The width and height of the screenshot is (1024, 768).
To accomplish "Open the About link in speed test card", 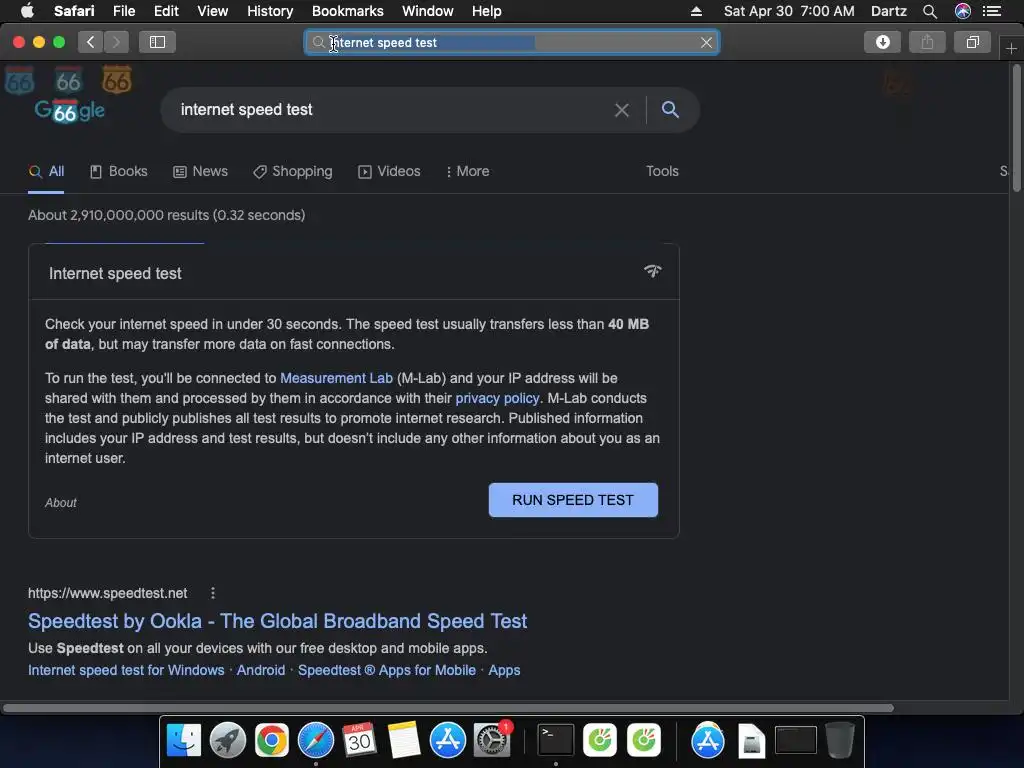I will [x=61, y=503].
